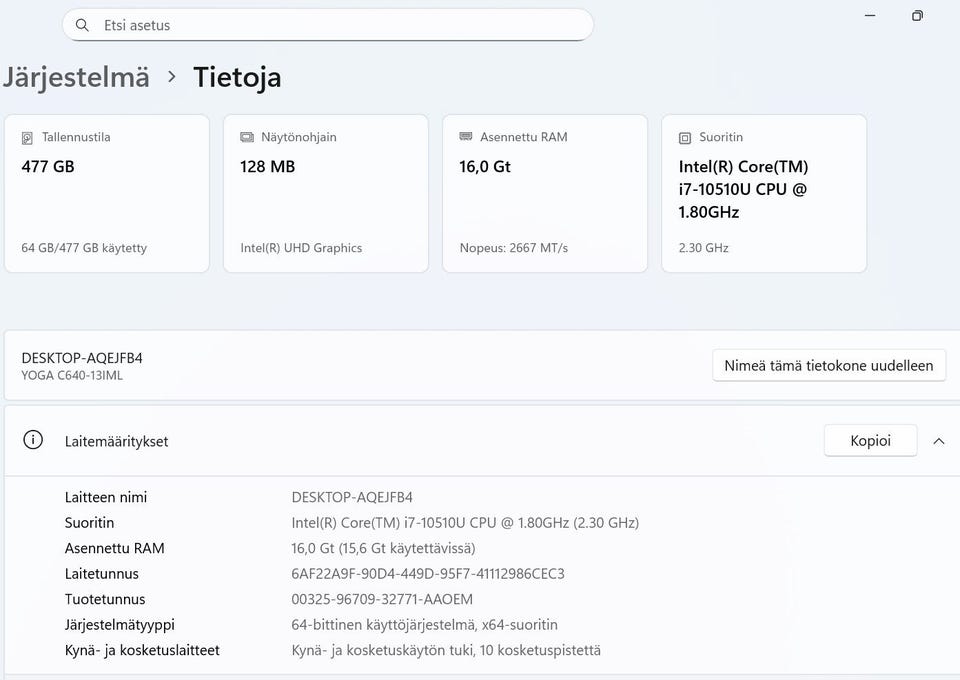The height and width of the screenshot is (680, 960).
Task: Click the restore window icon
Action: [x=917, y=16]
